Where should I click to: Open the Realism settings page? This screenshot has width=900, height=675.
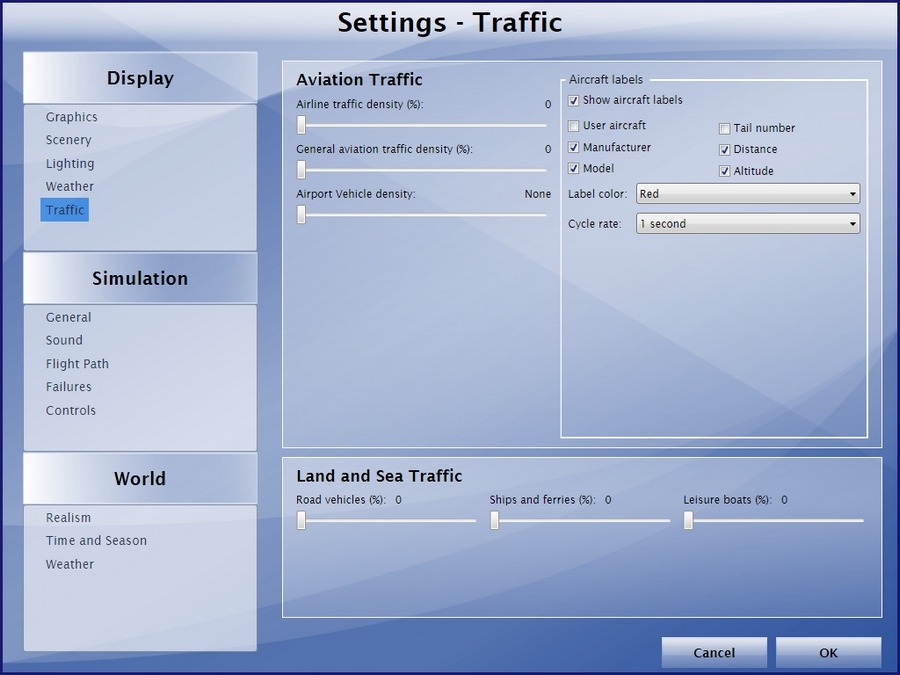(x=68, y=518)
